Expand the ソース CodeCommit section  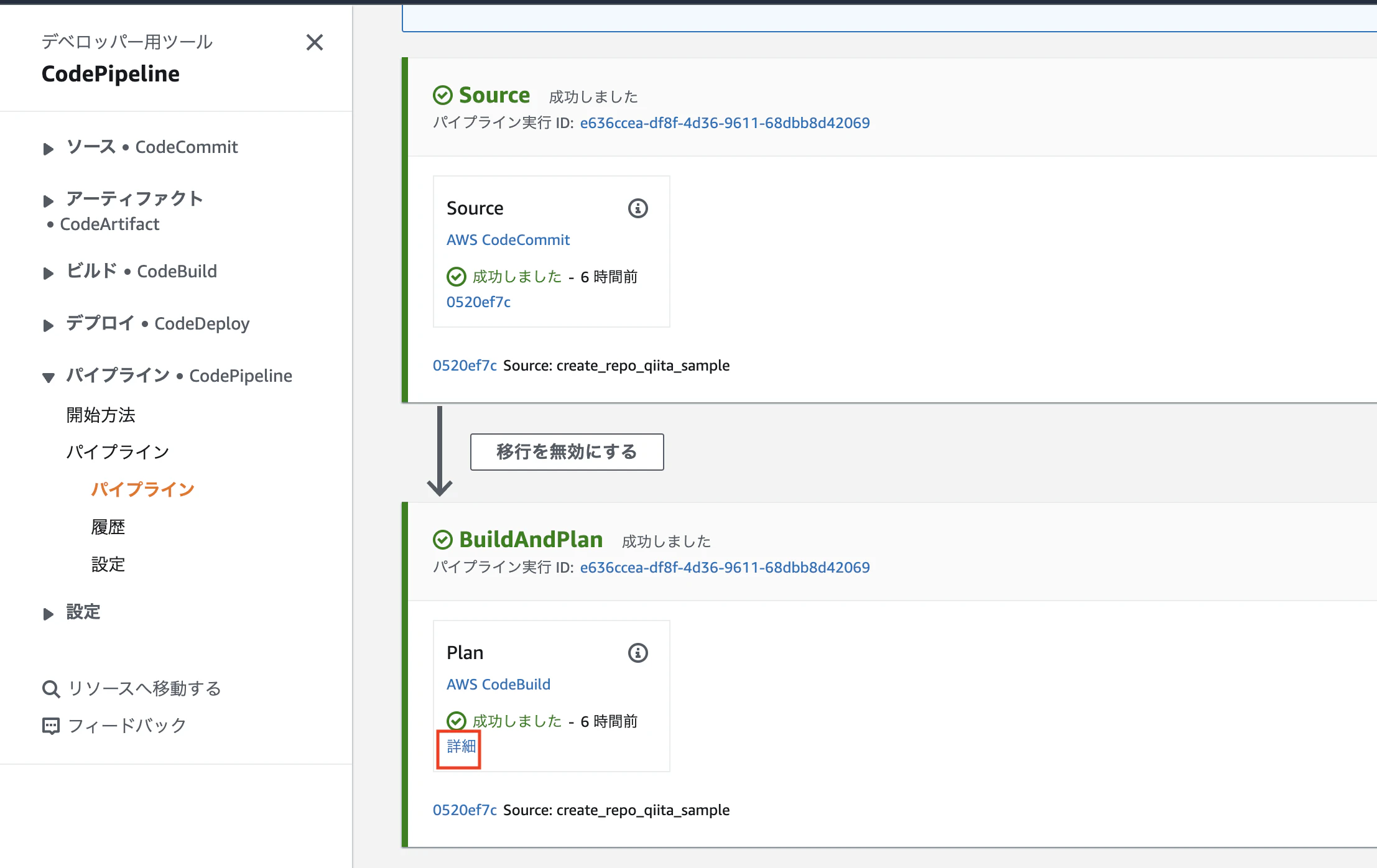[48, 149]
